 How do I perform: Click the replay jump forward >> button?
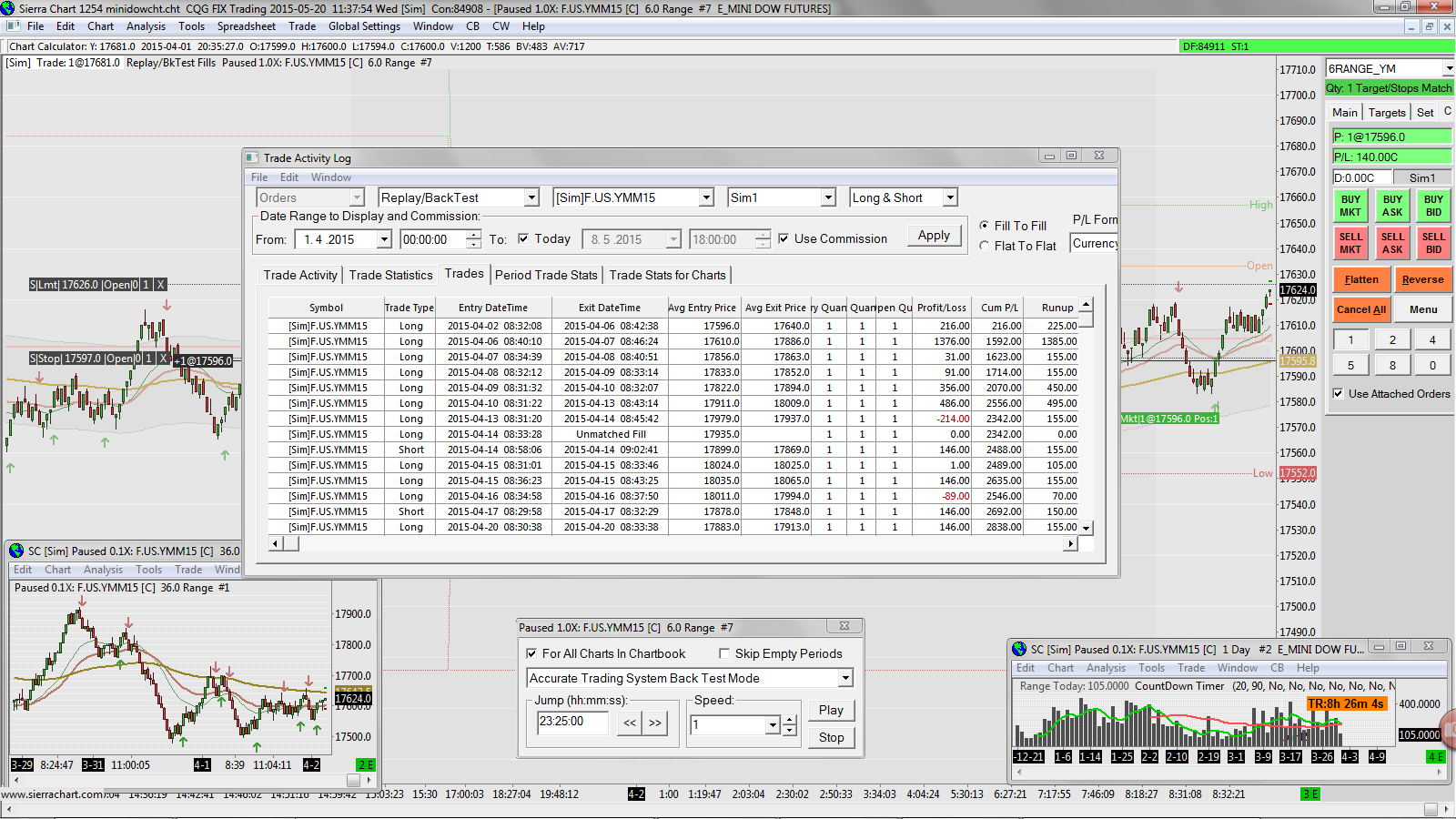click(655, 723)
